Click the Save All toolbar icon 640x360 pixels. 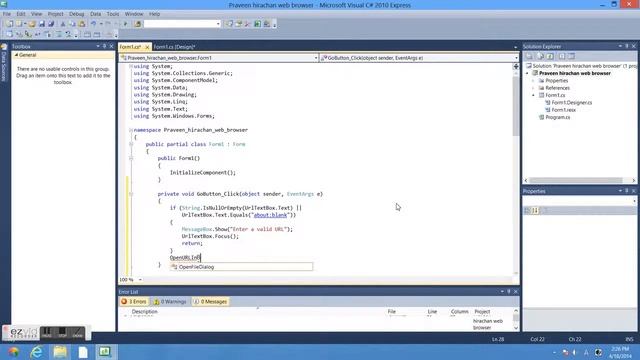coord(51,24)
